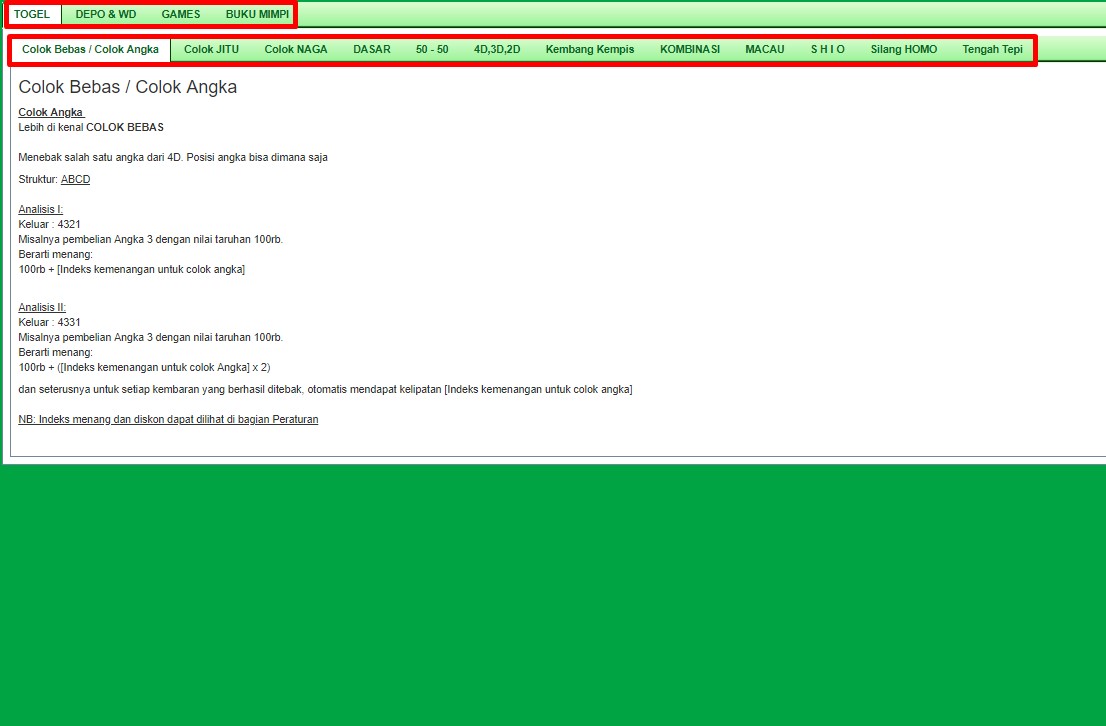The height and width of the screenshot is (726, 1106).
Task: Click the line ending with 'colok Angka] x 2)'
Action: pos(145,368)
